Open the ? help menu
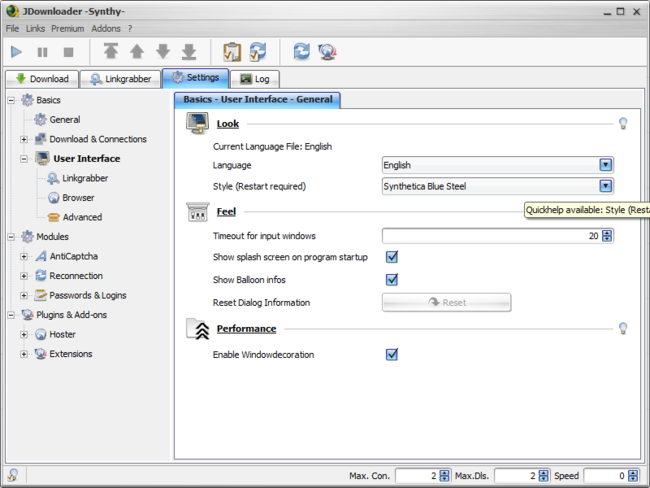650x488 pixels. pyautogui.click(x=130, y=28)
